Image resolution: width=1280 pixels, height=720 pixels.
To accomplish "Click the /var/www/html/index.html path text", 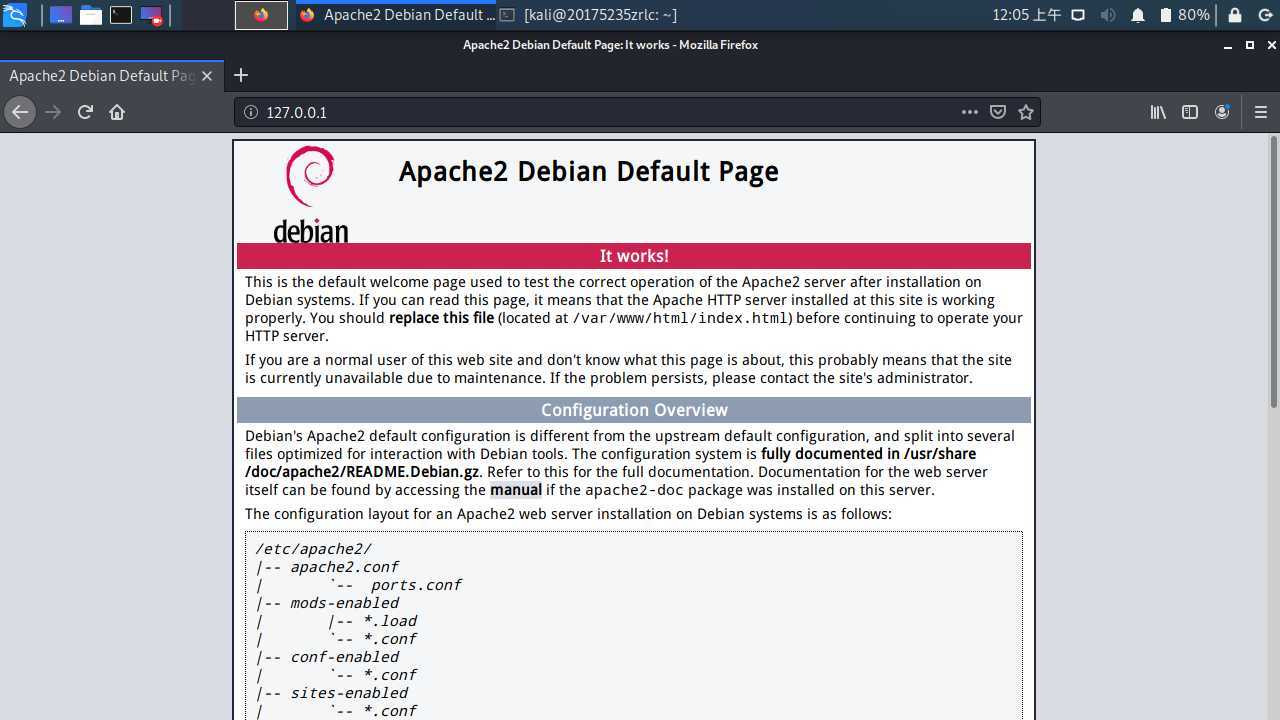I will pos(680,318).
